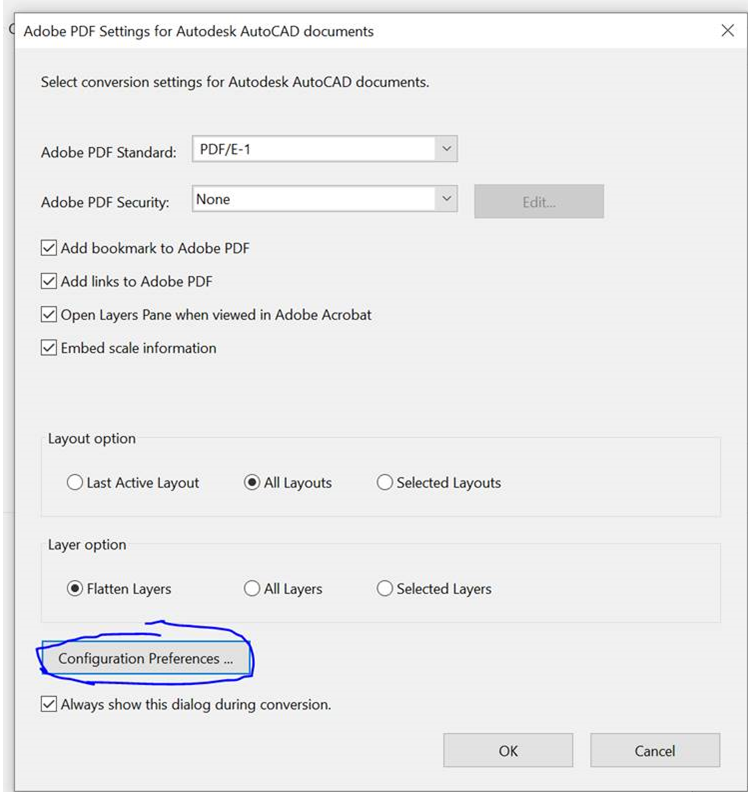Select Last Active Layout option
Viewport: 748px width, 792px height.
point(75,483)
